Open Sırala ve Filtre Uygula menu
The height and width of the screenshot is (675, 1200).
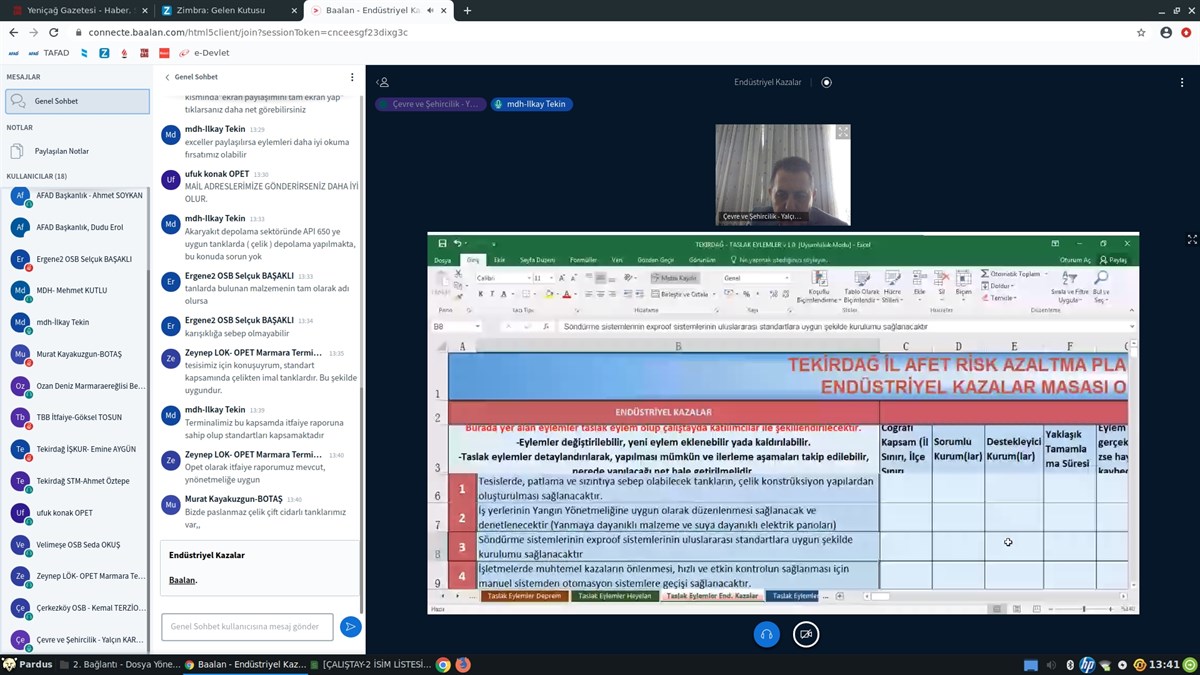click(x=1068, y=287)
